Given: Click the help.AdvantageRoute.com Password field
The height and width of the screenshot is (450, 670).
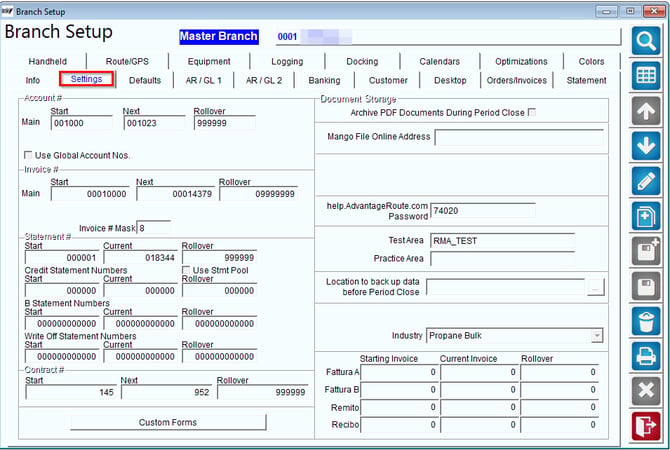Looking at the screenshot, I should tap(483, 211).
